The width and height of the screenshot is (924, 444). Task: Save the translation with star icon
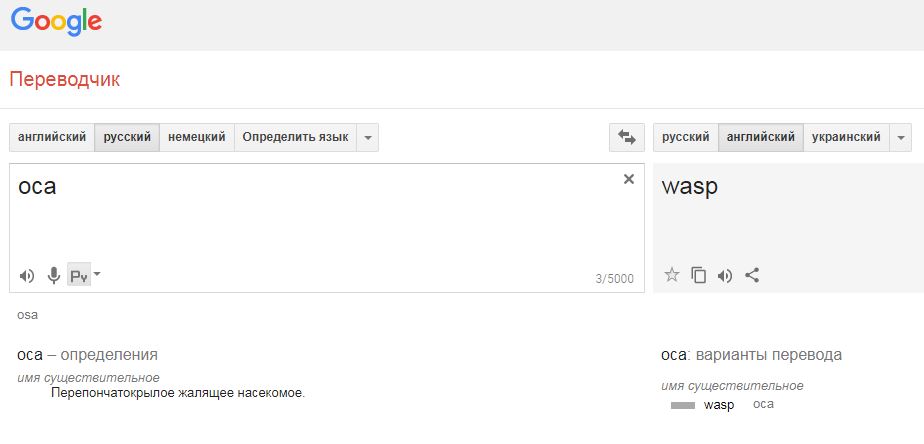pos(672,275)
